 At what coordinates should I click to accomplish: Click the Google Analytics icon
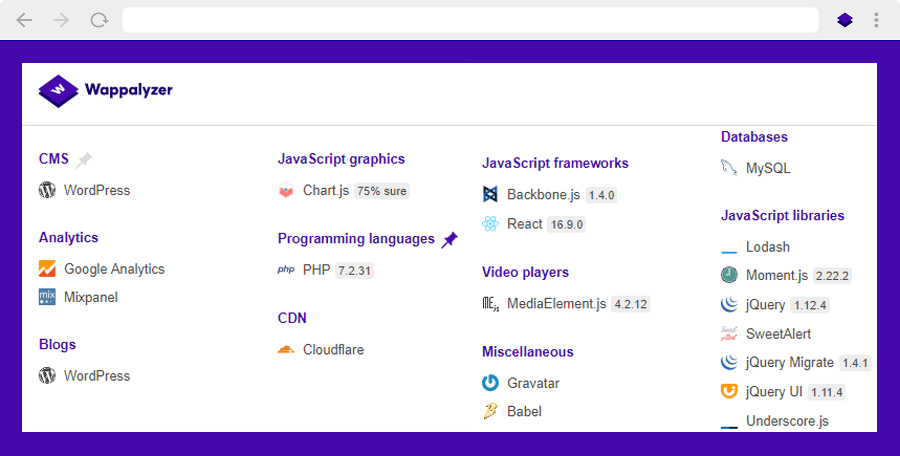coord(47,268)
